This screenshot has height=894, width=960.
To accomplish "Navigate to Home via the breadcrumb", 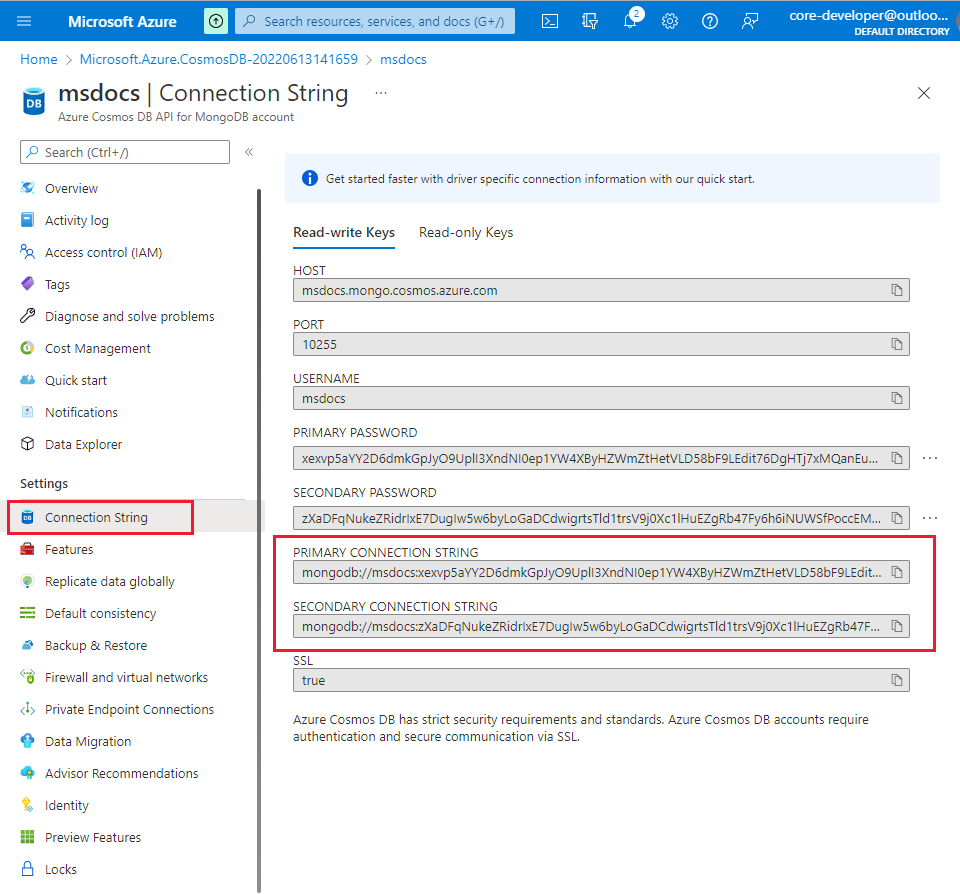I will (38, 59).
